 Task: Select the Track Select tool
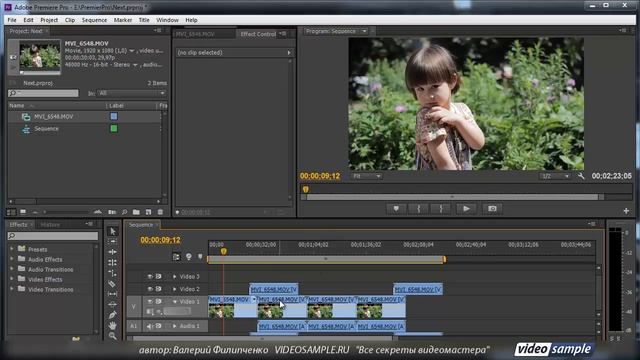(x=113, y=242)
